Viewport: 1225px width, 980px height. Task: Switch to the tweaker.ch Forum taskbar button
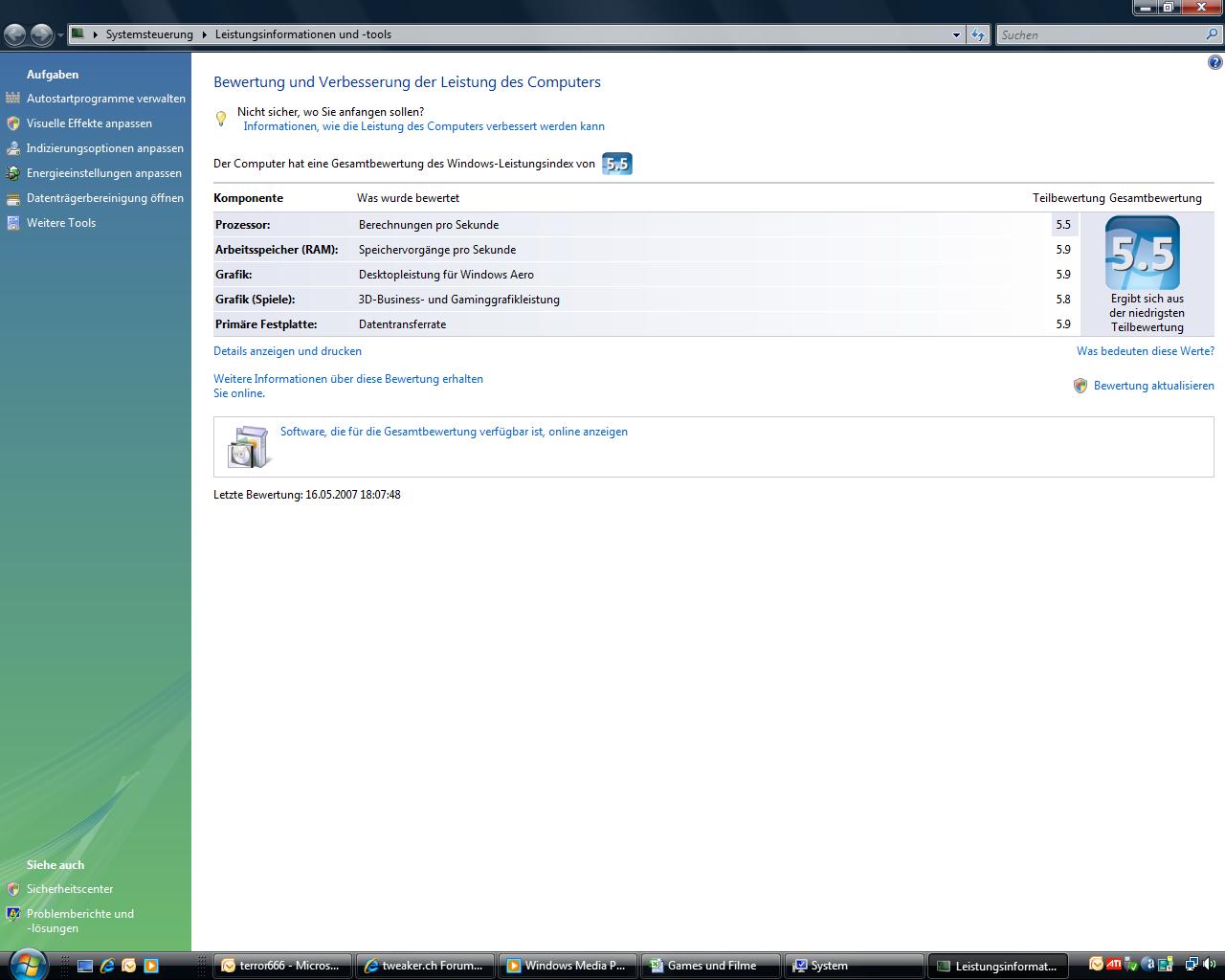(425, 966)
